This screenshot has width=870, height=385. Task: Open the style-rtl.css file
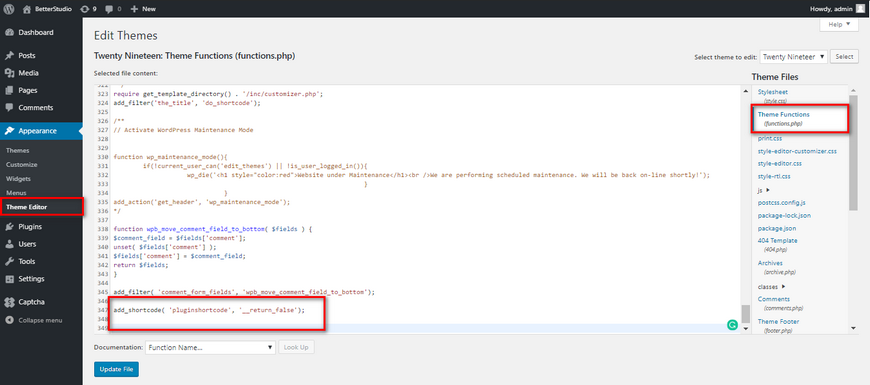coord(773,176)
